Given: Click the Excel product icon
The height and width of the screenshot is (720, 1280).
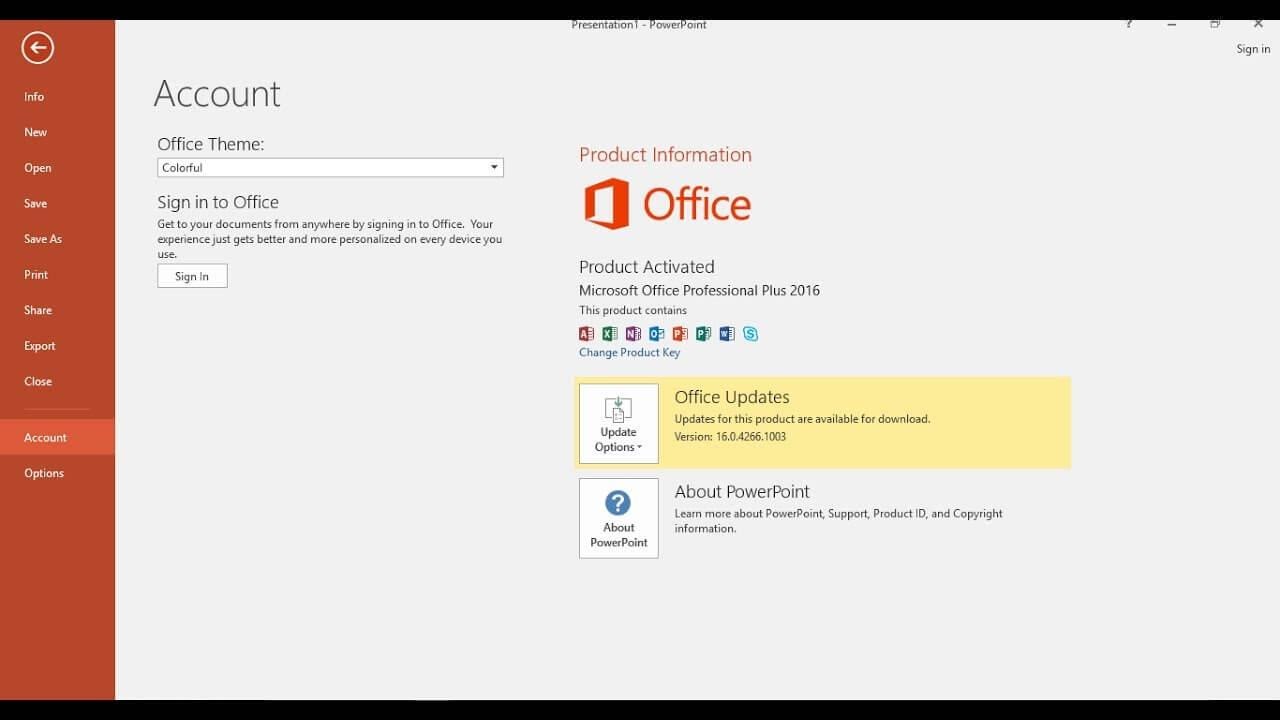Looking at the screenshot, I should tap(610, 334).
